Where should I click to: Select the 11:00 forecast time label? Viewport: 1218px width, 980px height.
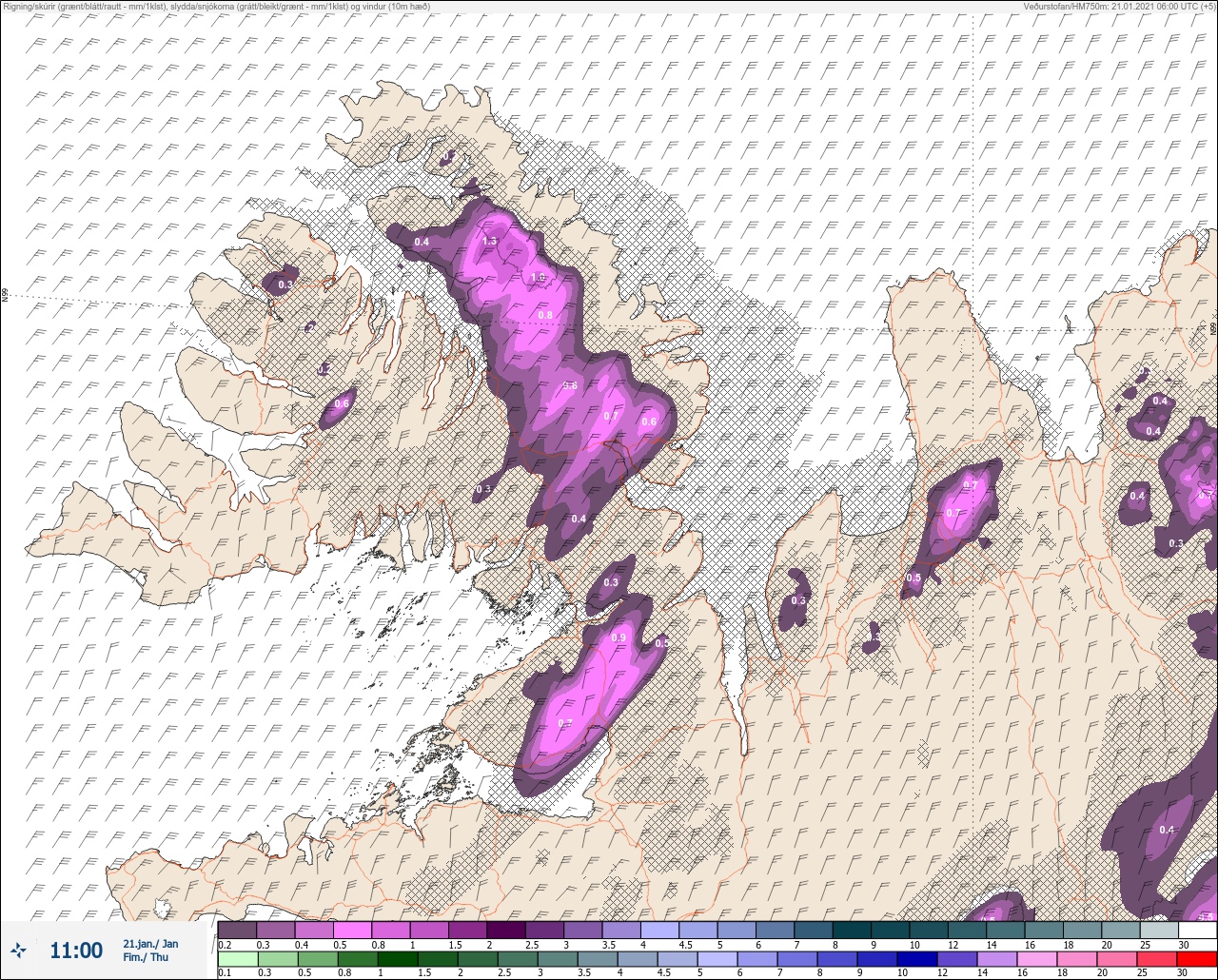point(76,951)
